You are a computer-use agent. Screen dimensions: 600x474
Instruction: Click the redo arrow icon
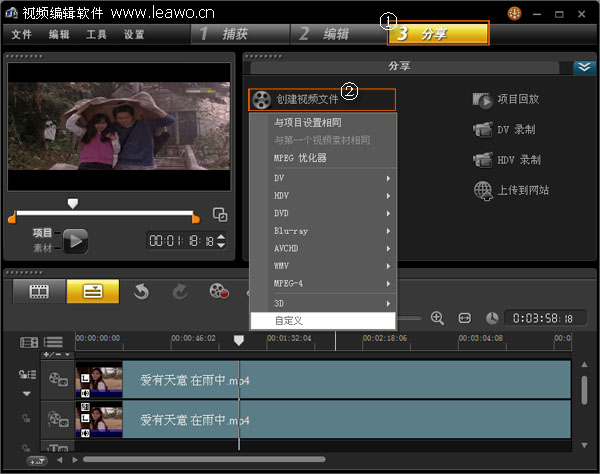[x=180, y=292]
